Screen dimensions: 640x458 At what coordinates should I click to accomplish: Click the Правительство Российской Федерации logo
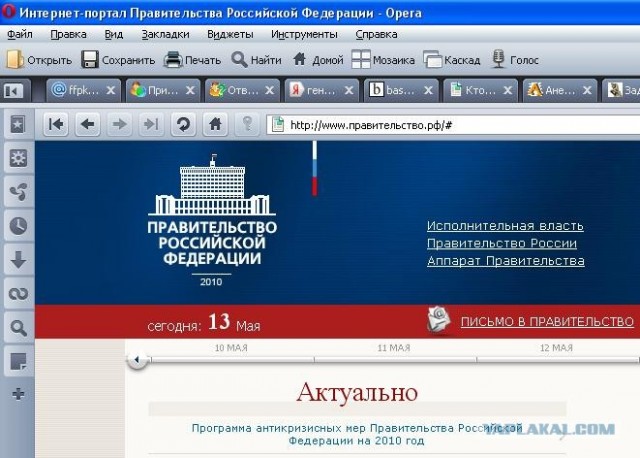[212, 220]
